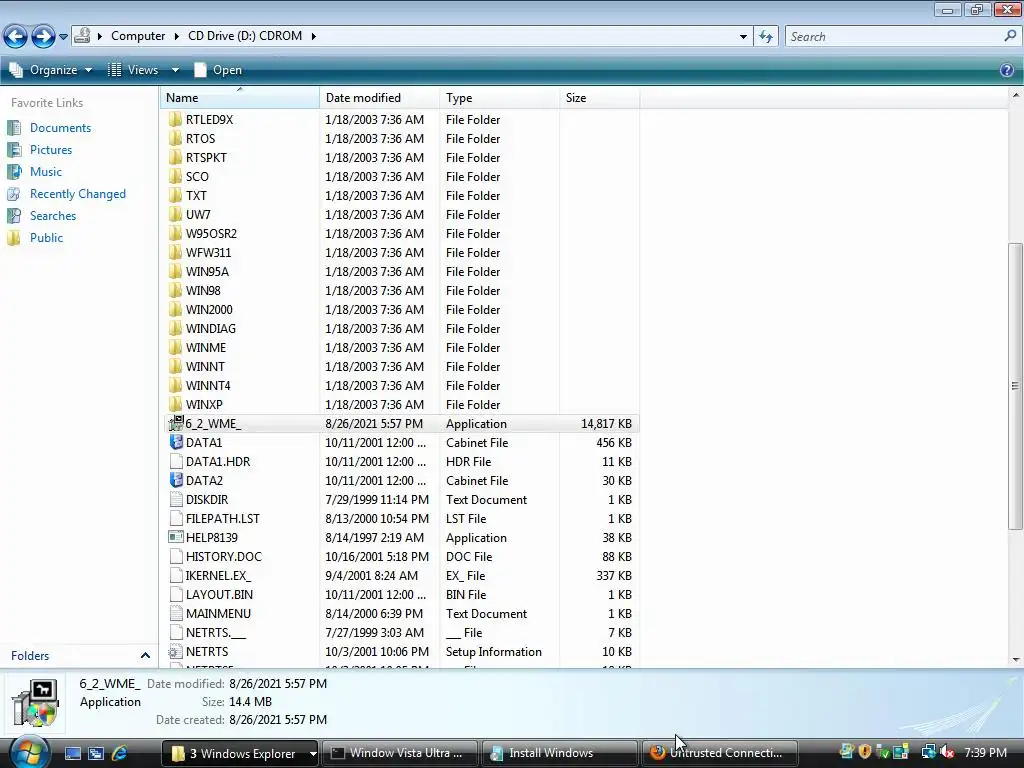
Task: Select the RTLED9X folder icon
Action: (x=175, y=120)
